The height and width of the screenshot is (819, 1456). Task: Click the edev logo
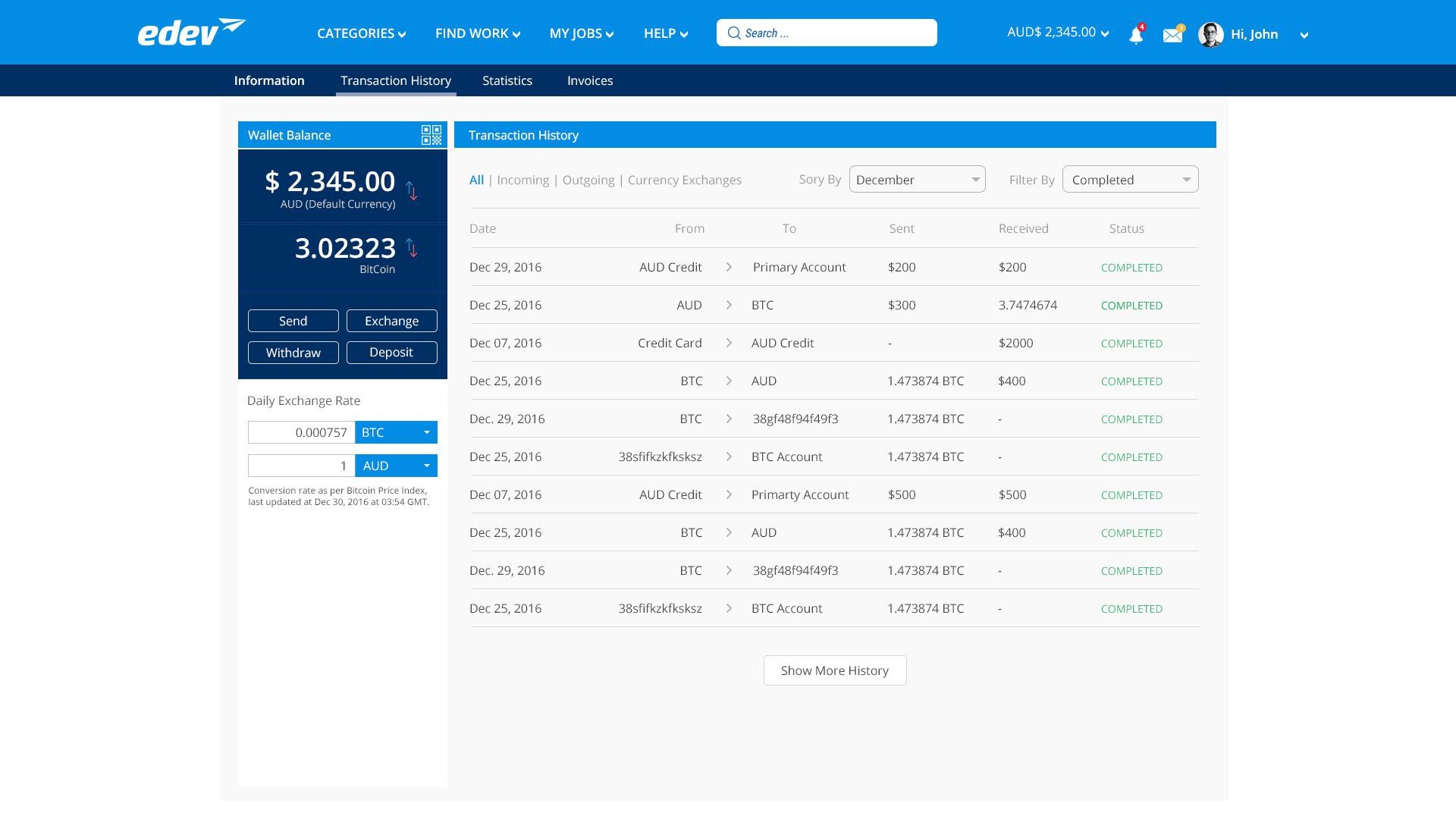pyautogui.click(x=191, y=33)
